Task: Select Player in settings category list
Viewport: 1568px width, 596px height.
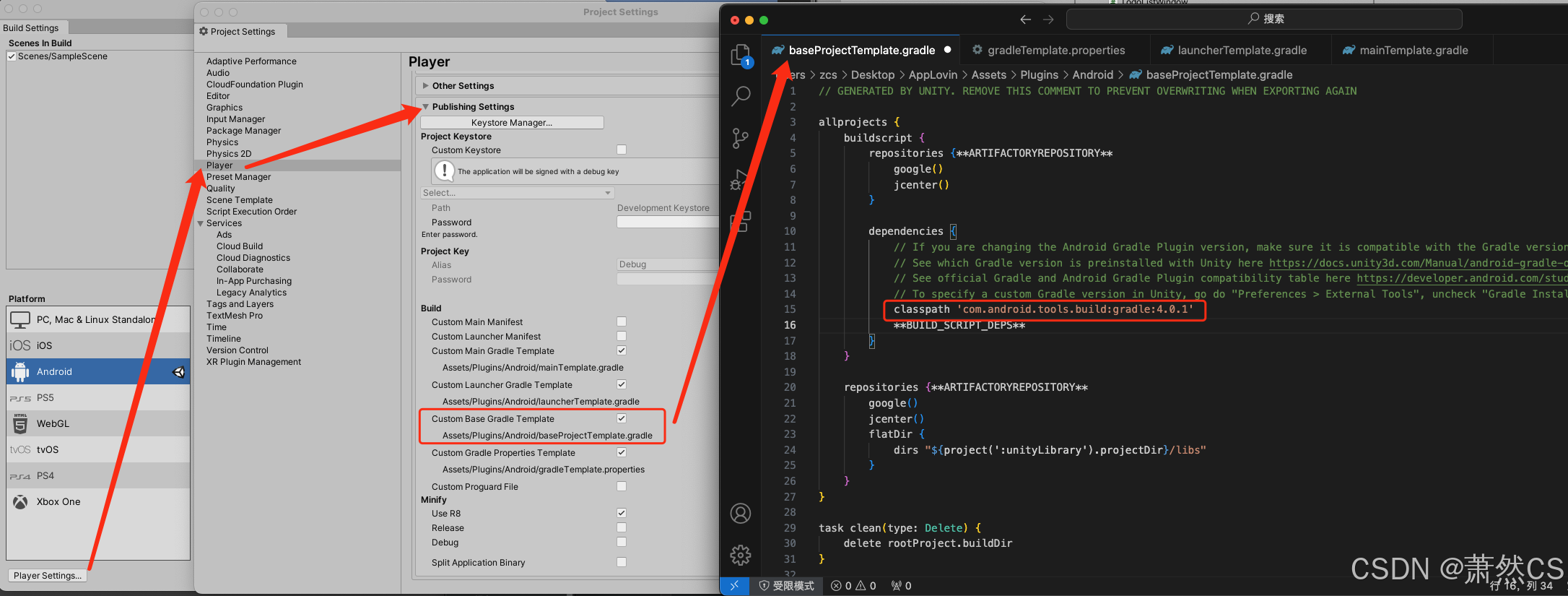Action: [299, 165]
